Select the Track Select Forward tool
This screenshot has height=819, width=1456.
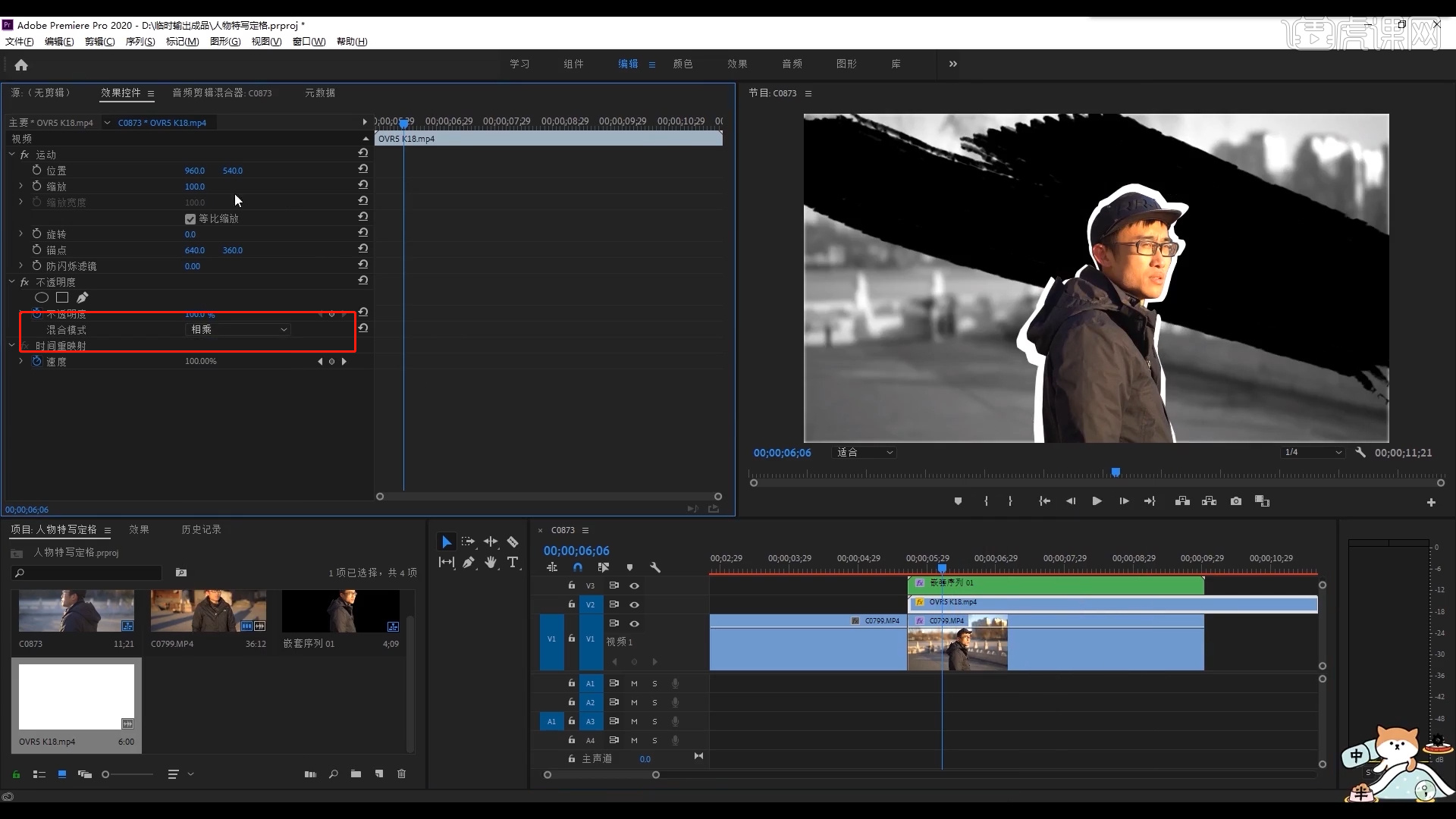tap(469, 541)
